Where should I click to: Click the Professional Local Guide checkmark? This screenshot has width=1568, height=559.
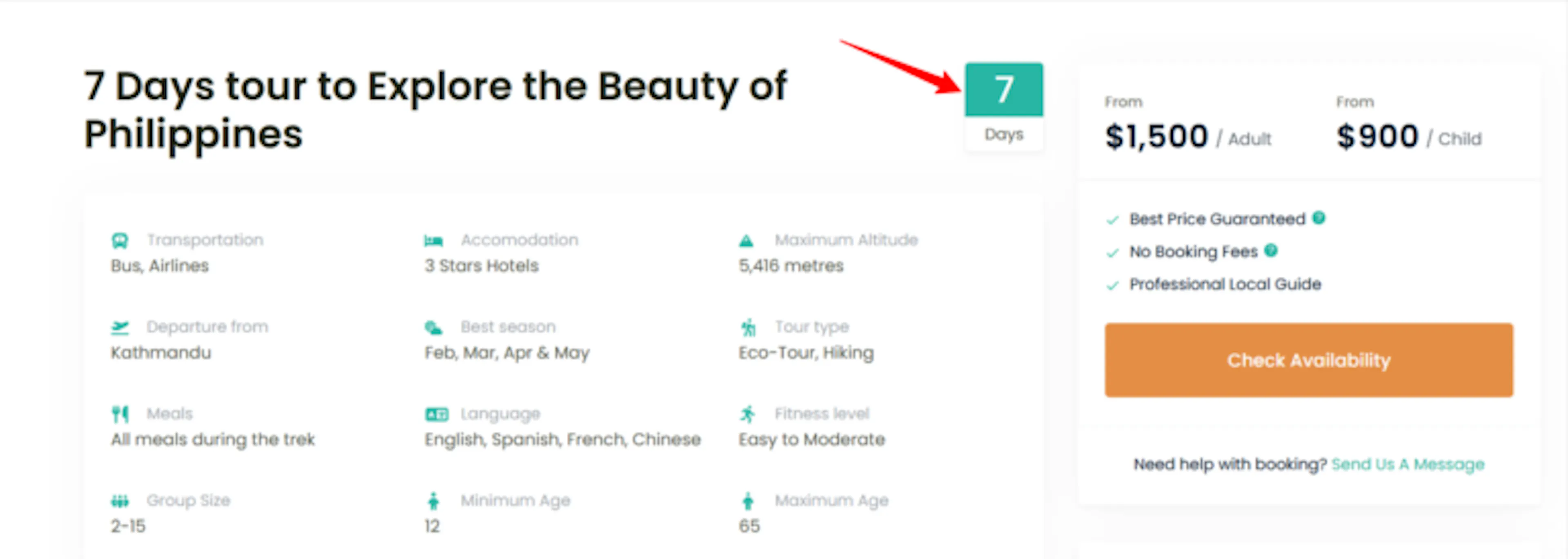coord(1113,285)
